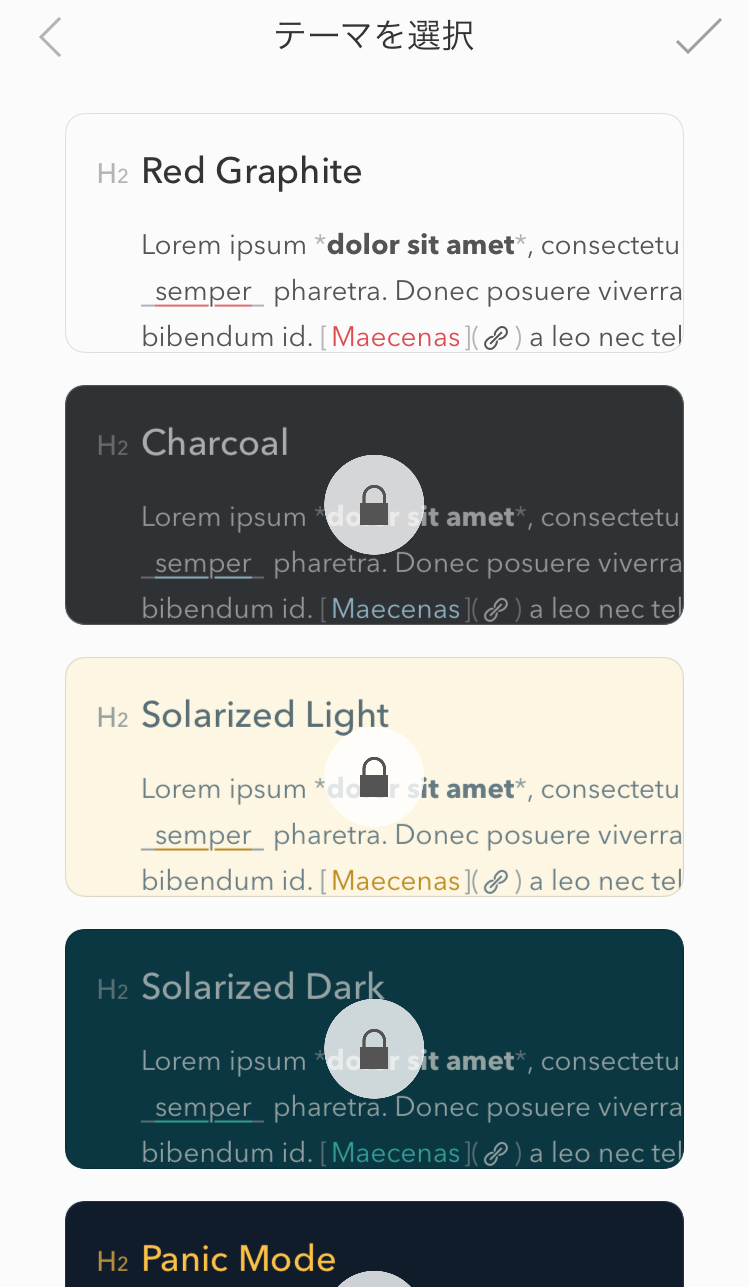This screenshot has height=1287, width=749.
Task: Select the Red Graphite theme card
Action: click(x=374, y=233)
